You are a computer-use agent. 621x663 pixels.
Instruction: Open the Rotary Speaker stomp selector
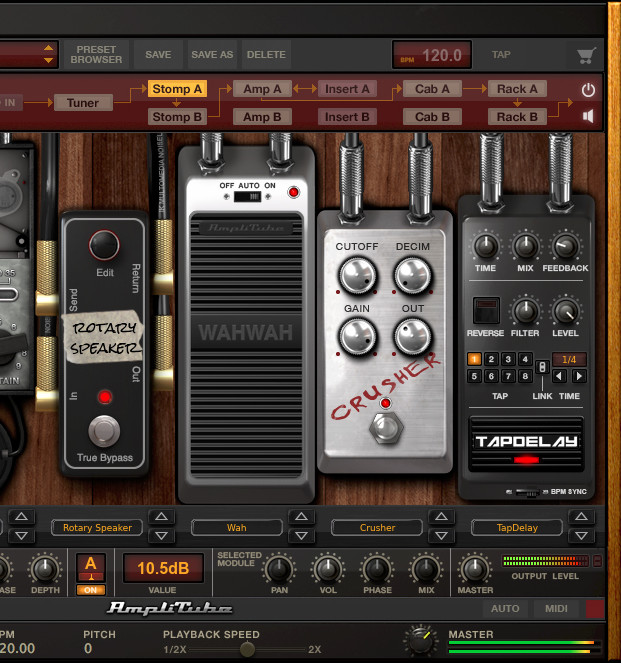click(x=97, y=528)
